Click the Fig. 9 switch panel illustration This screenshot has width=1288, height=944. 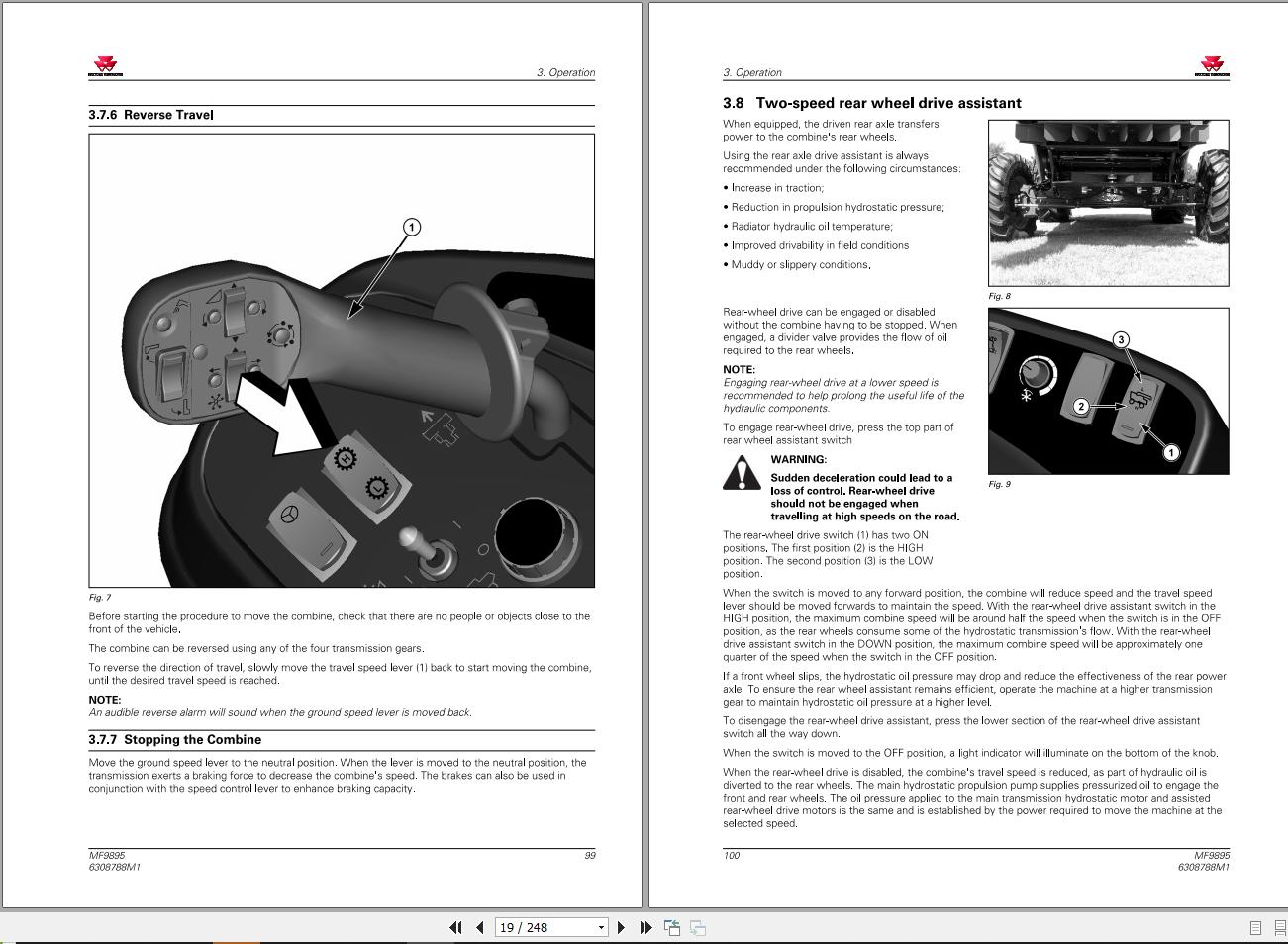tap(1108, 391)
